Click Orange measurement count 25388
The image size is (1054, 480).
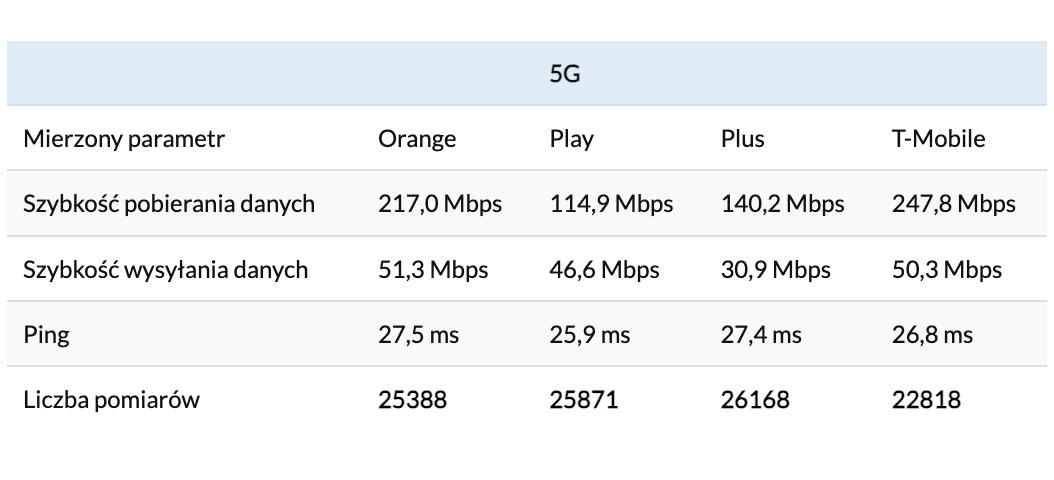(x=412, y=400)
